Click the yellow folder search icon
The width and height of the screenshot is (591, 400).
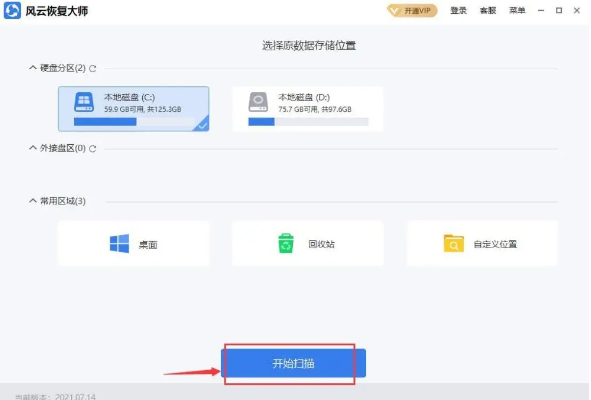pyautogui.click(x=454, y=244)
